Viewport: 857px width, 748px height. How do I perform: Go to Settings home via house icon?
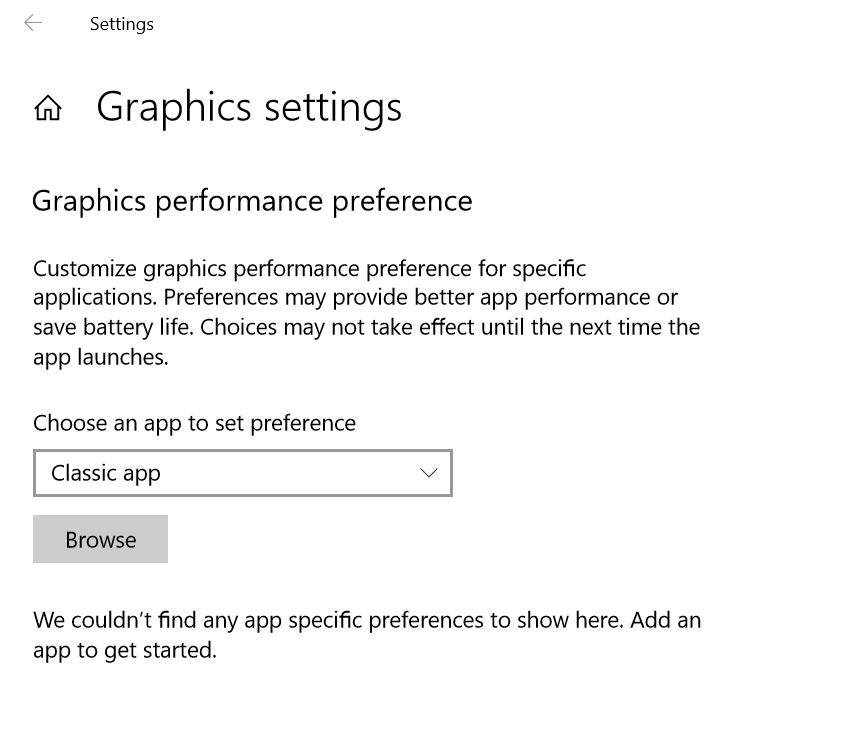point(48,109)
